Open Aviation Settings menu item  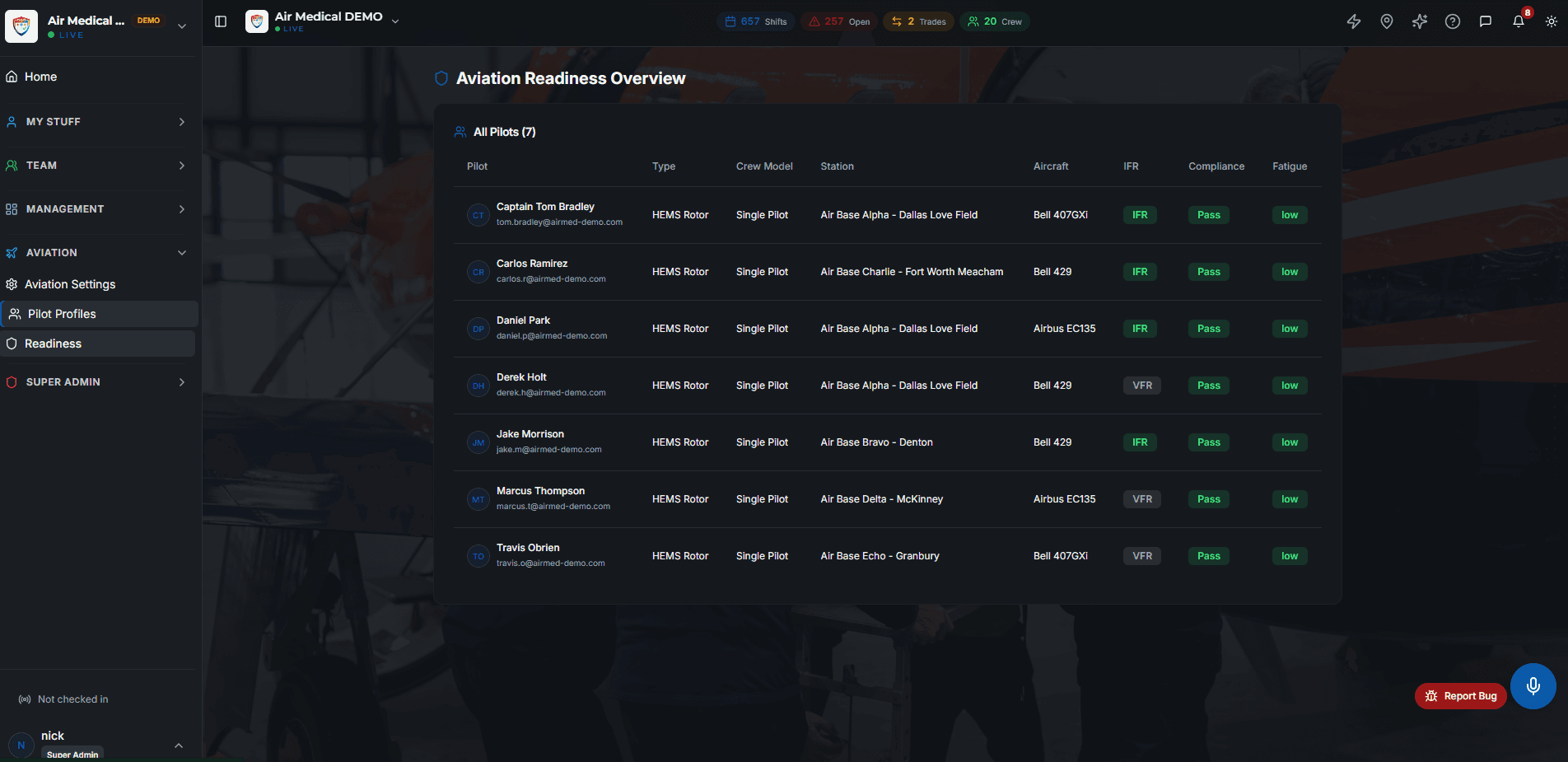[97, 284]
